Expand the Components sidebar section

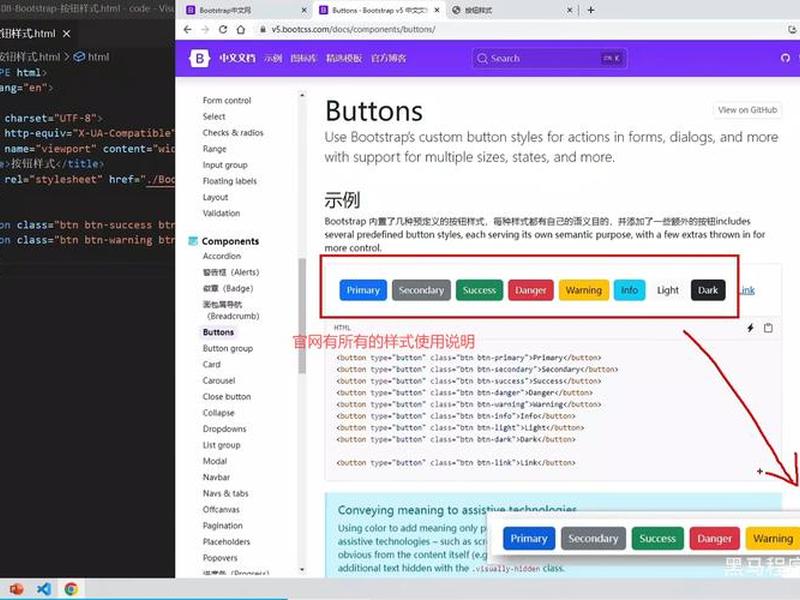(x=230, y=241)
